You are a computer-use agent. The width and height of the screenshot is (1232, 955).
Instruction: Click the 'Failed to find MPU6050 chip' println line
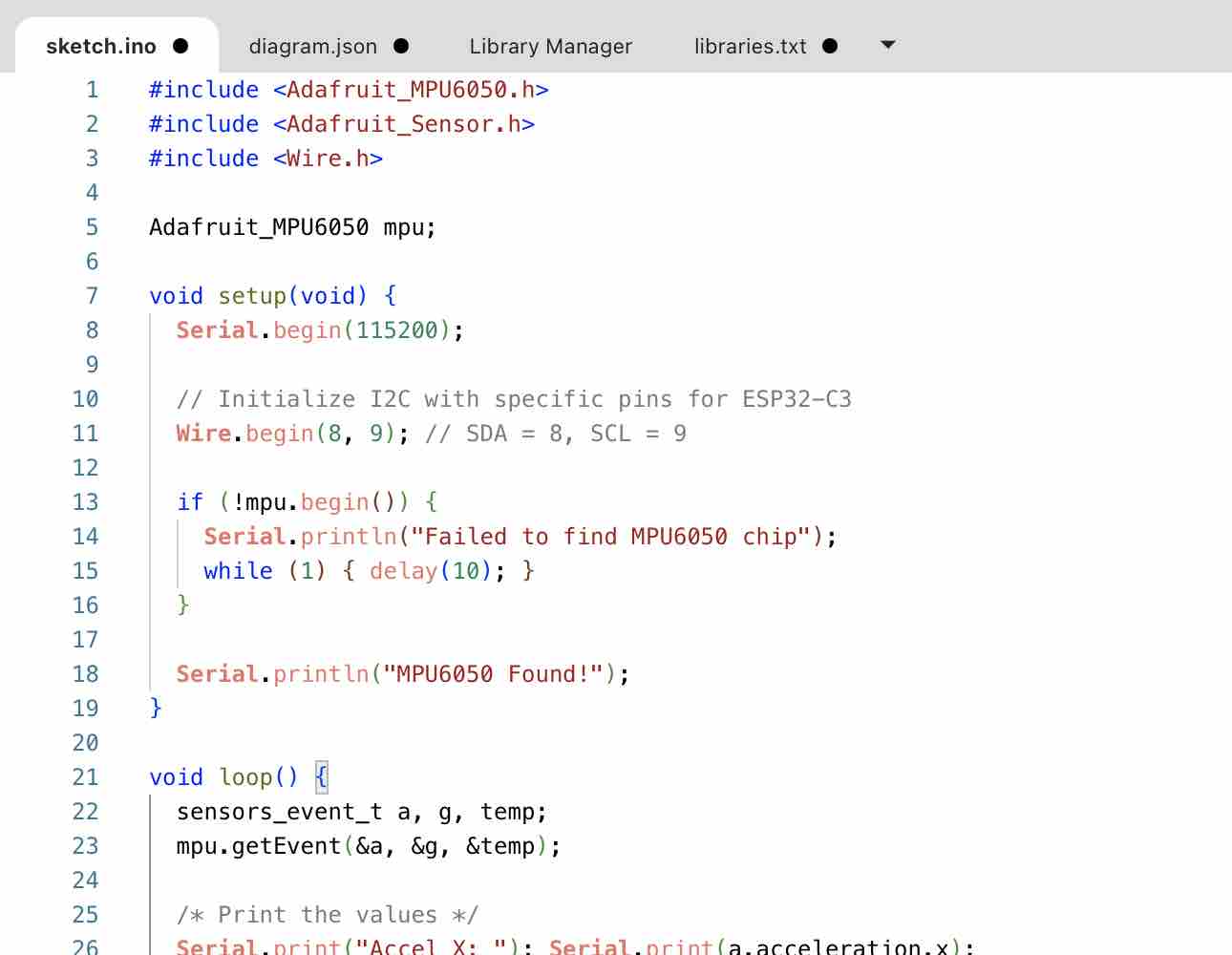[520, 537]
